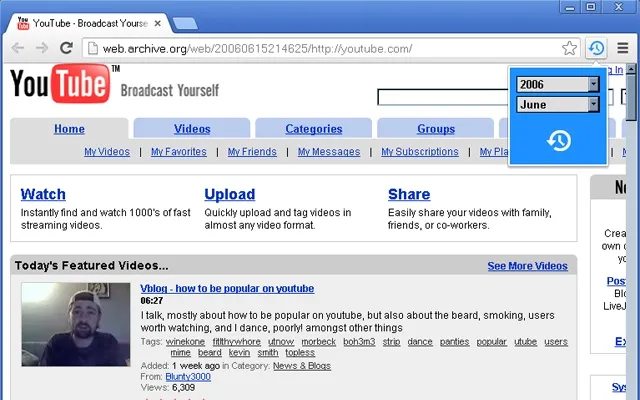The width and height of the screenshot is (640, 400).
Task: Click in the YouTube search box
Action: pos(443,97)
